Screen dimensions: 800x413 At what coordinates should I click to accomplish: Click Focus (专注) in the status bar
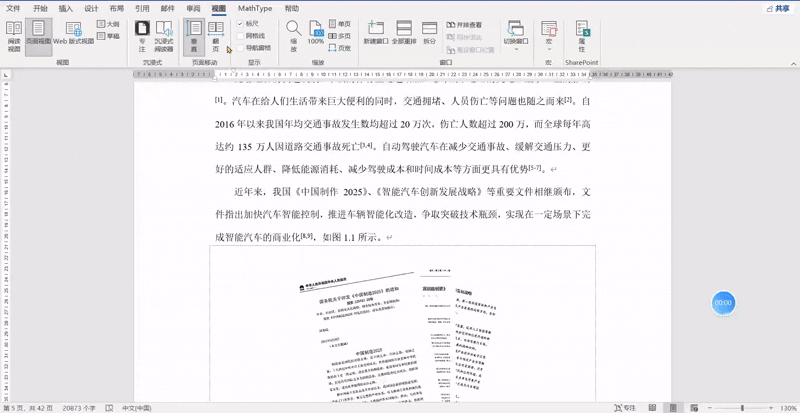626,408
